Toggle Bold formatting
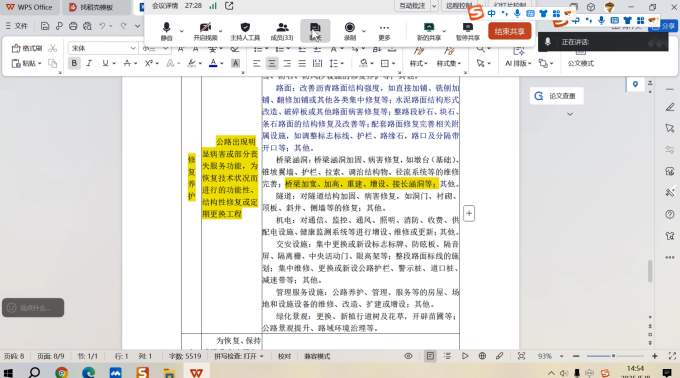This screenshot has width=680, height=378. [x=74, y=63]
